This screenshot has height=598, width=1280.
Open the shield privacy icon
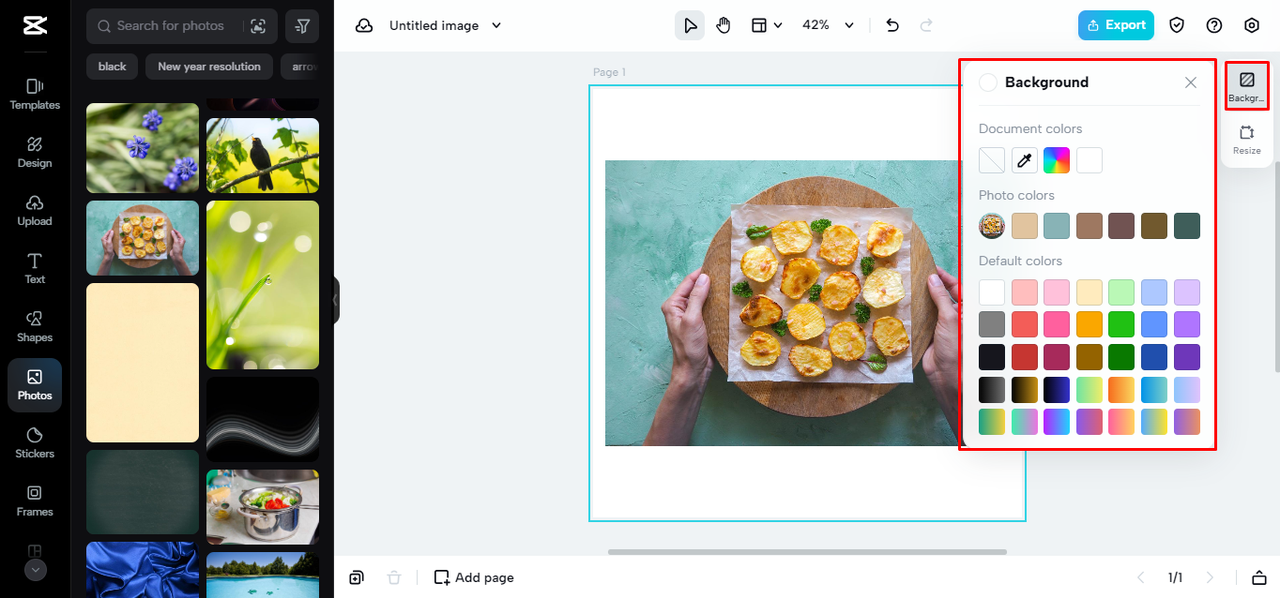click(1177, 26)
